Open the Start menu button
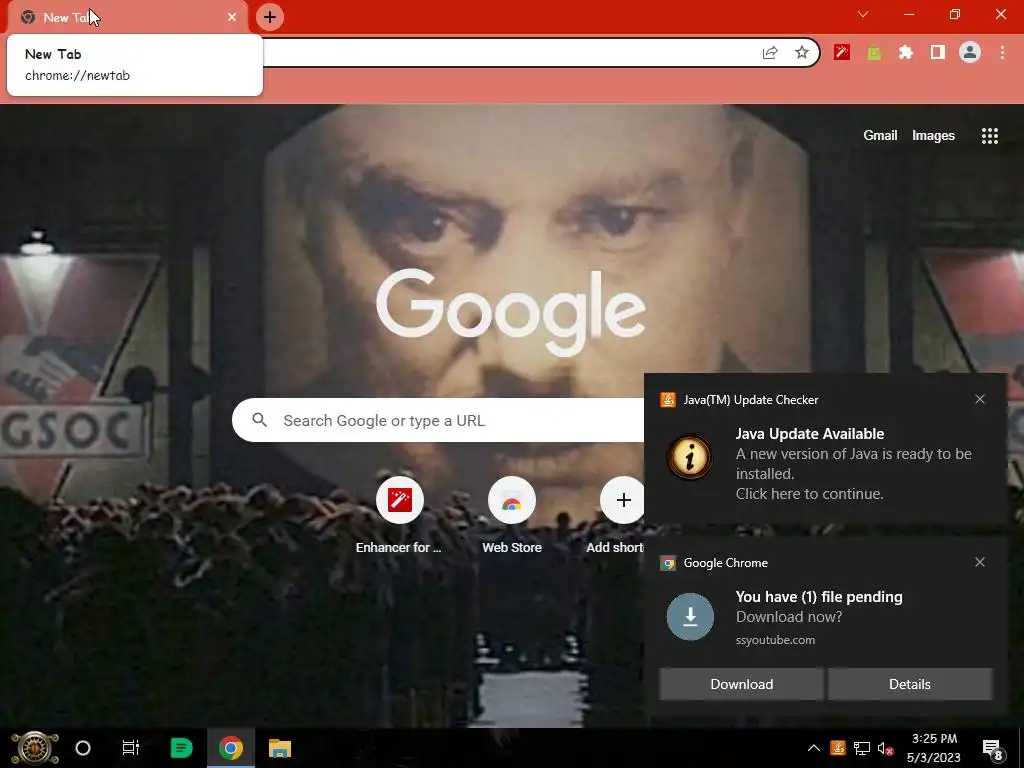1024x768 pixels. [x=35, y=748]
